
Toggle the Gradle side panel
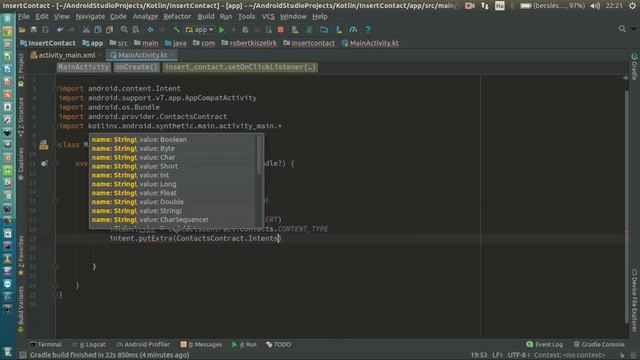pyautogui.click(x=634, y=67)
